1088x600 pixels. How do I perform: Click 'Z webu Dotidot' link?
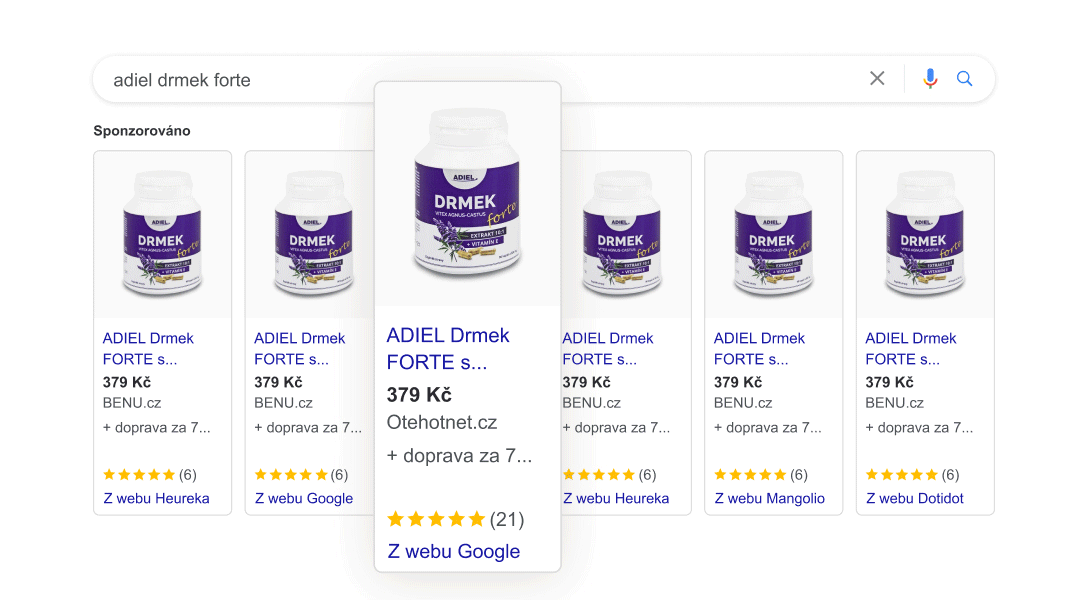[914, 498]
